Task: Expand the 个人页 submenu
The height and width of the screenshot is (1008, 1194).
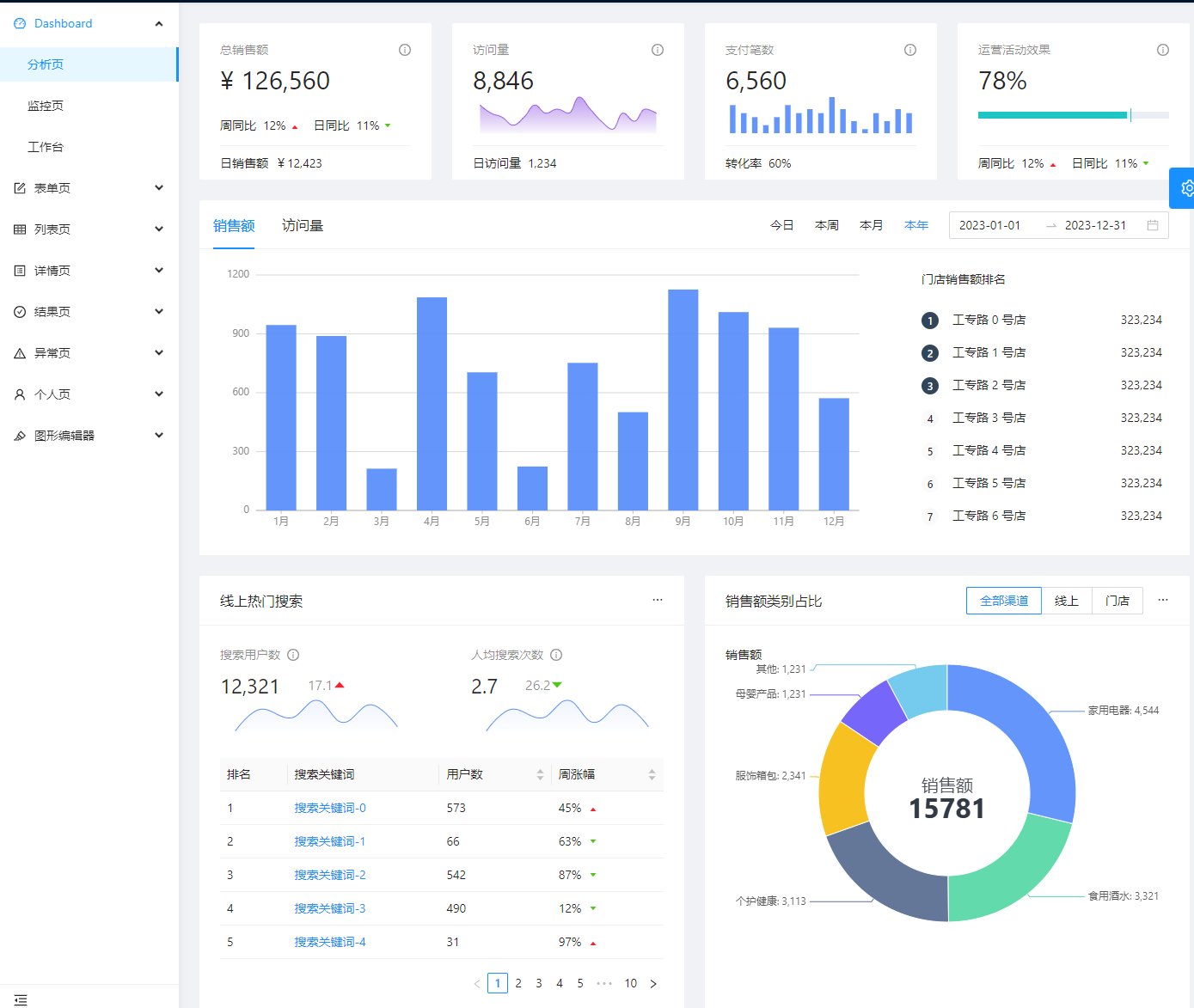Action: pos(159,394)
